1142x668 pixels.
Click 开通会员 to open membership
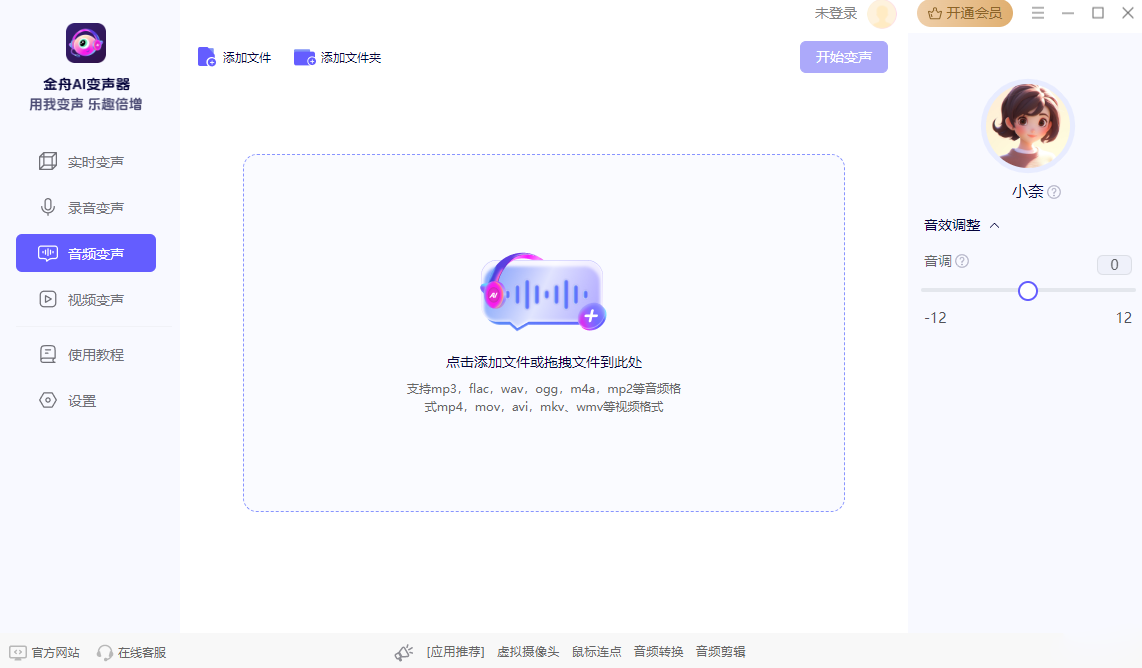pos(964,14)
